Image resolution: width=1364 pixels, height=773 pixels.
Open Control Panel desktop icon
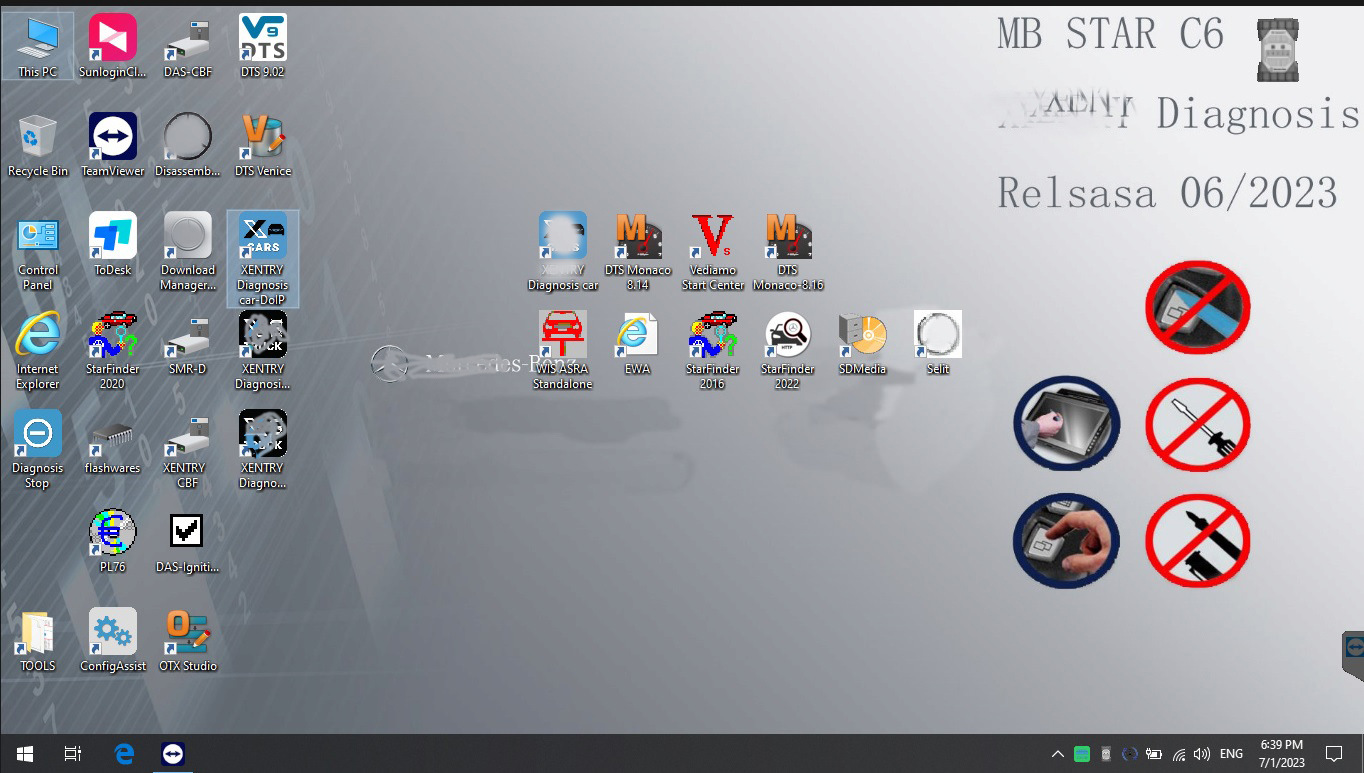(x=37, y=252)
